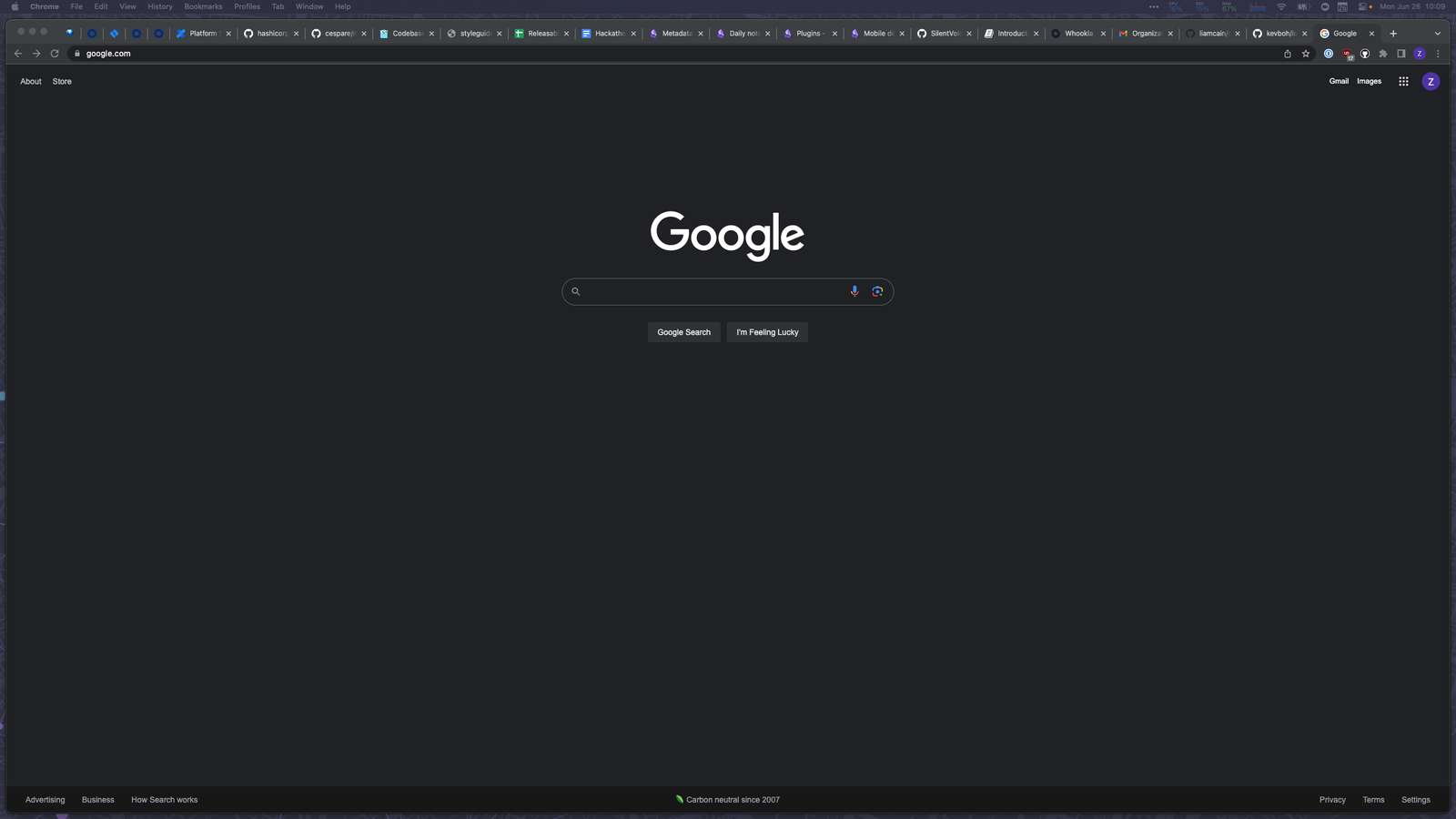Switch to the Organization Gmail tab
1456x819 pixels.
[1146, 34]
